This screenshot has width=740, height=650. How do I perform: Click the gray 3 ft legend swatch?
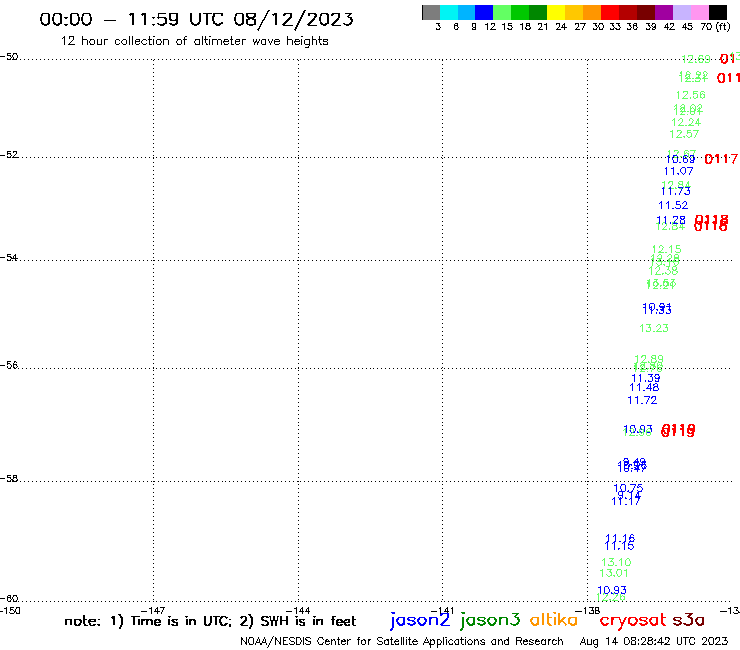pyautogui.click(x=431, y=12)
